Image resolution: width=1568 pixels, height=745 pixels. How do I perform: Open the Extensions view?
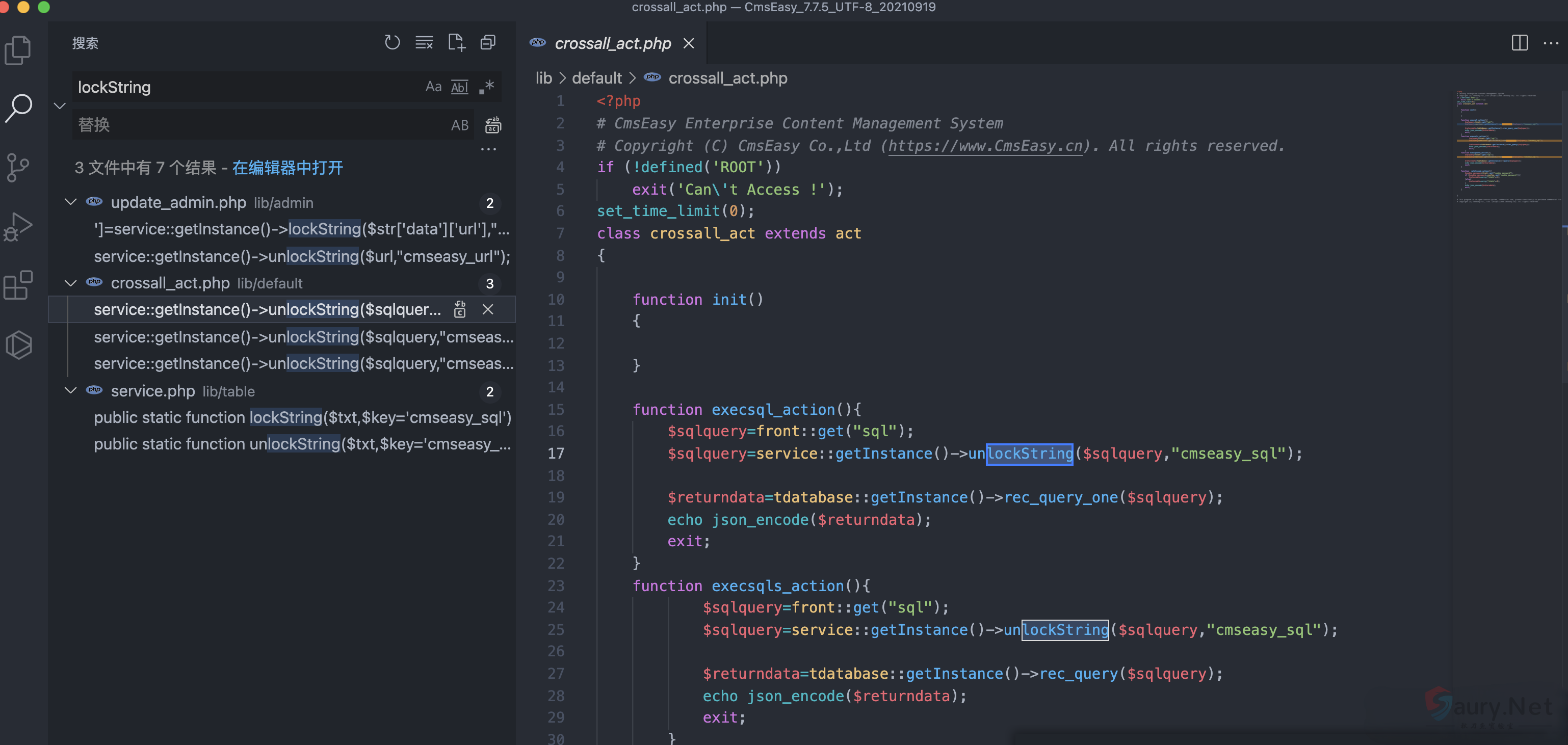tap(18, 285)
